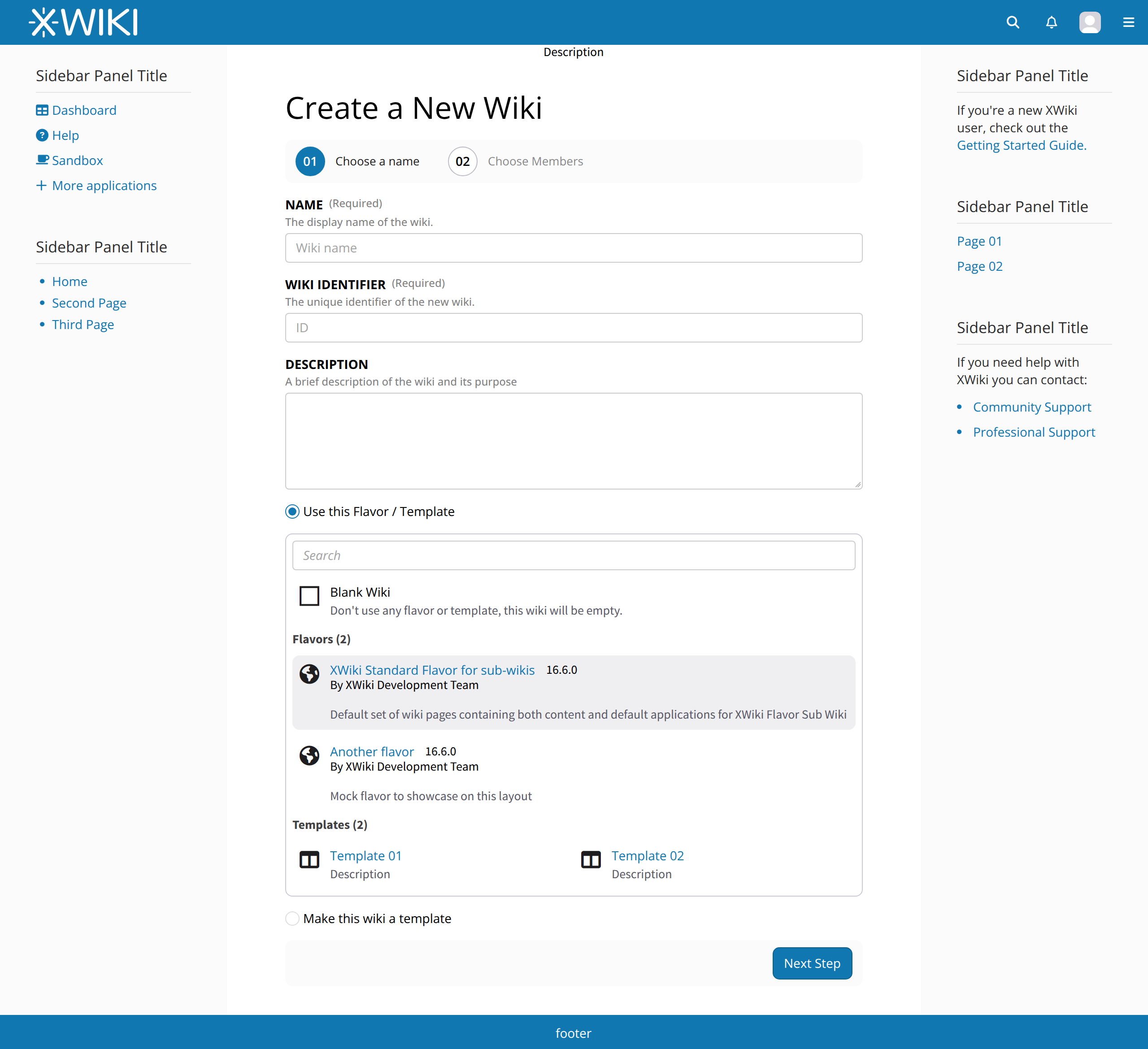Image resolution: width=1148 pixels, height=1049 pixels.
Task: Check the Blank Wiki checkbox
Action: click(309, 596)
